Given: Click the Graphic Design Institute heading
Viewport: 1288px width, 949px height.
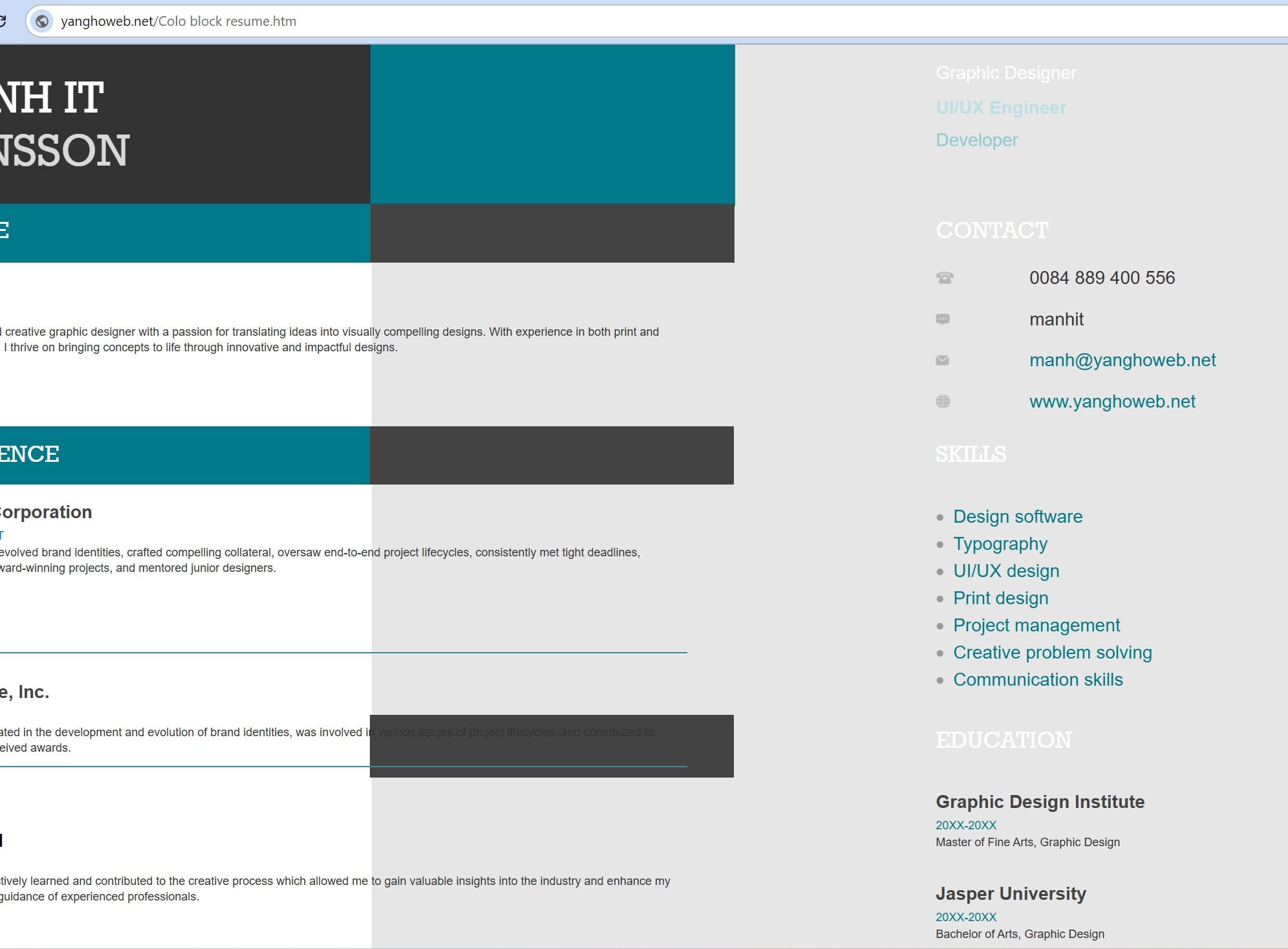Looking at the screenshot, I should 1040,802.
